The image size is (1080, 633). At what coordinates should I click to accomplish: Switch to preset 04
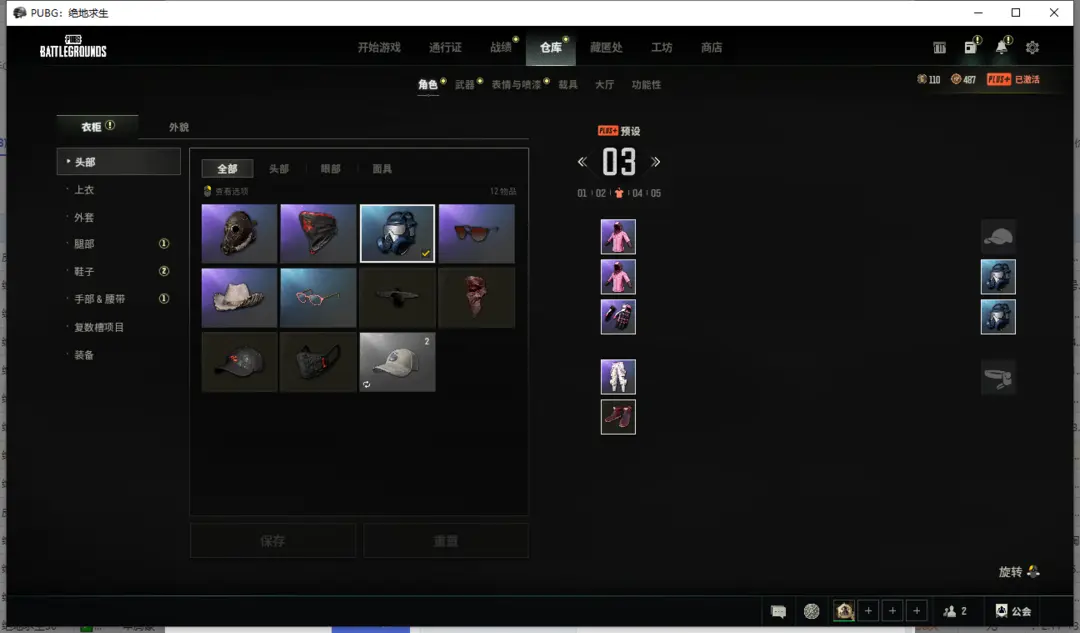(637, 194)
